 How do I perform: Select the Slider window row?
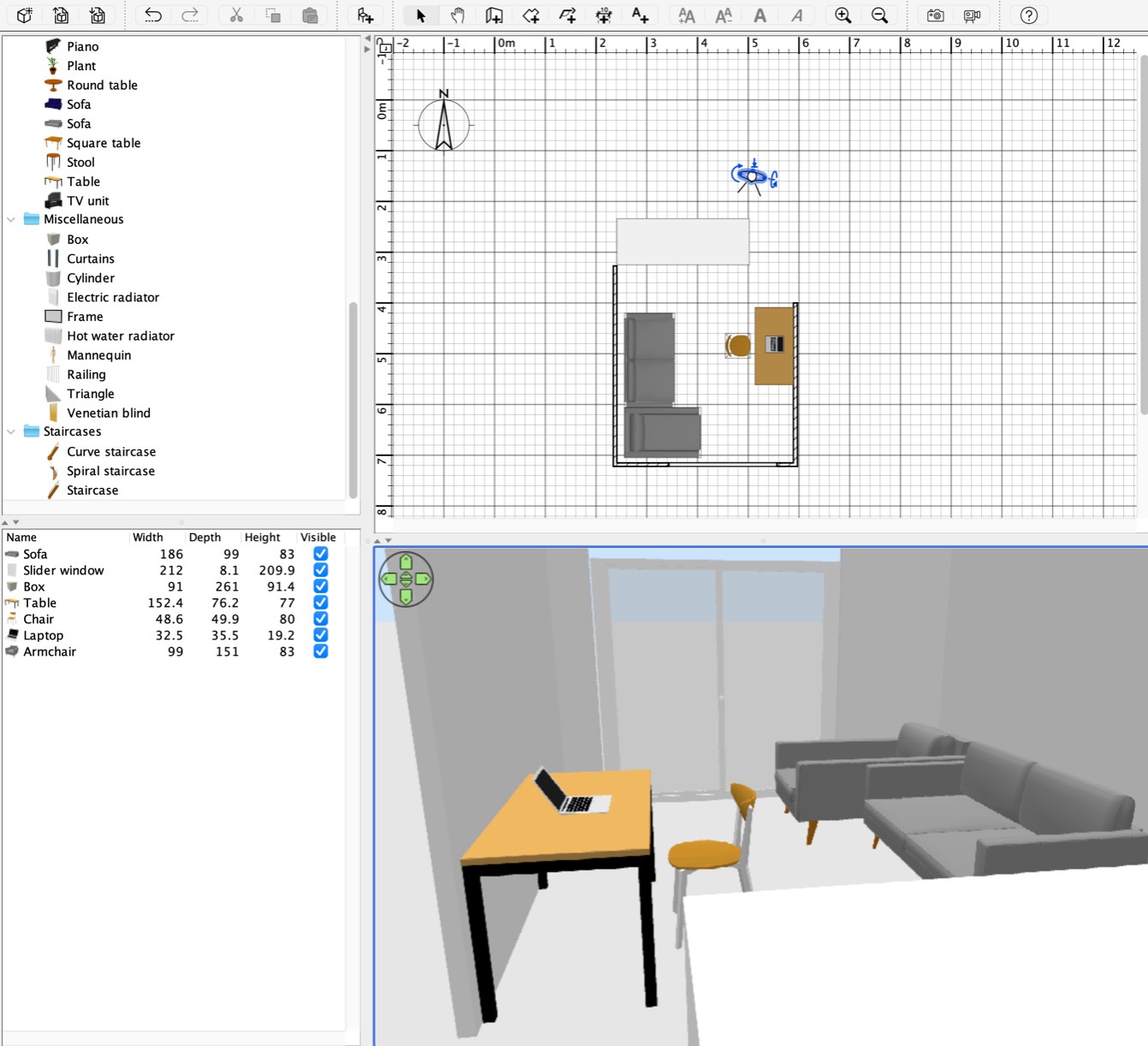tap(63, 570)
